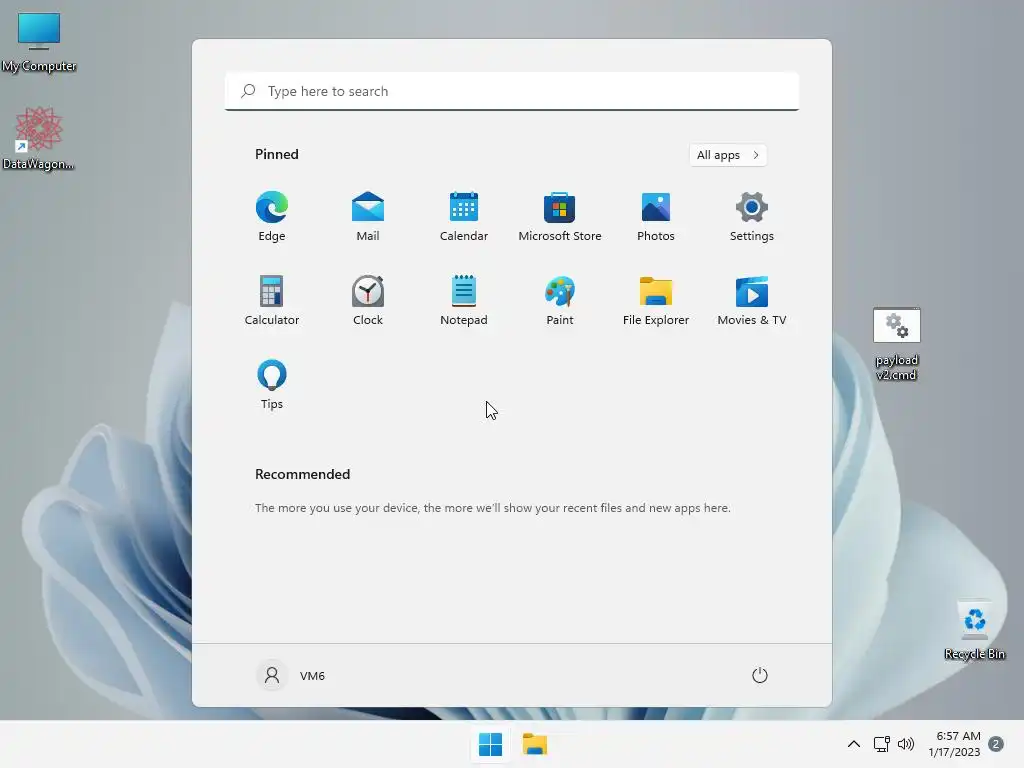Open the Tips app
The image size is (1024, 768).
(272, 384)
